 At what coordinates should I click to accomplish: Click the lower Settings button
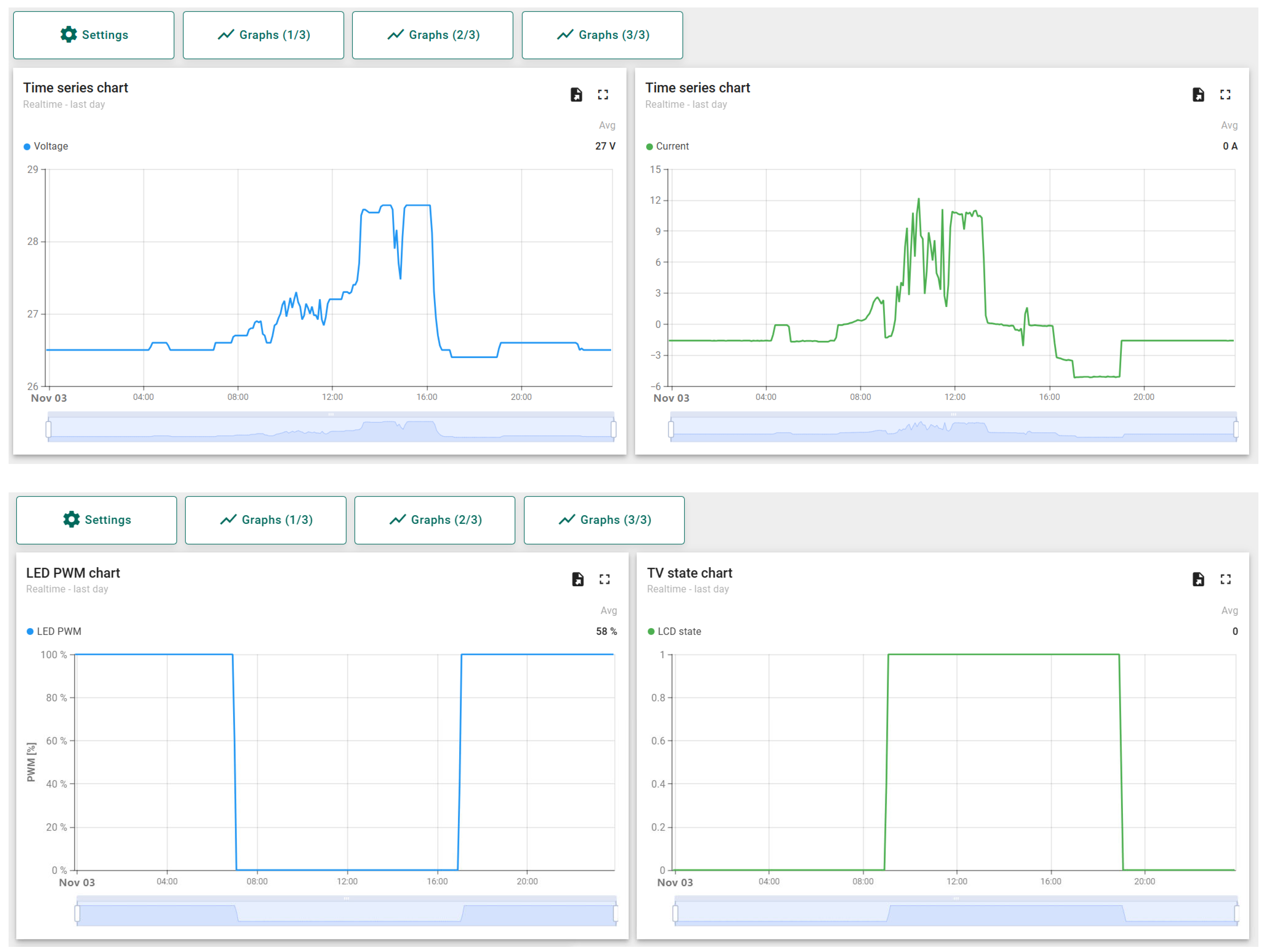(97, 520)
